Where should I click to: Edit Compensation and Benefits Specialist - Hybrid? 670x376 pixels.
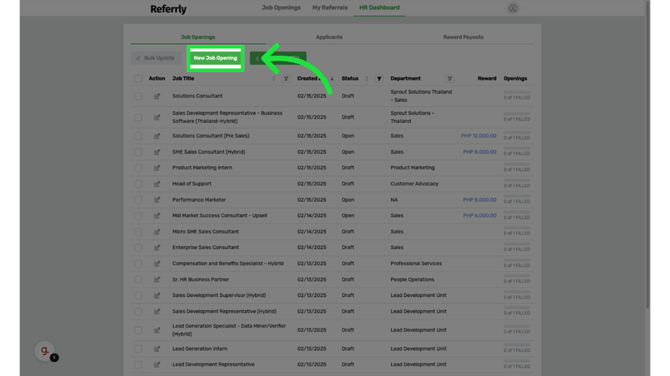coord(157,264)
